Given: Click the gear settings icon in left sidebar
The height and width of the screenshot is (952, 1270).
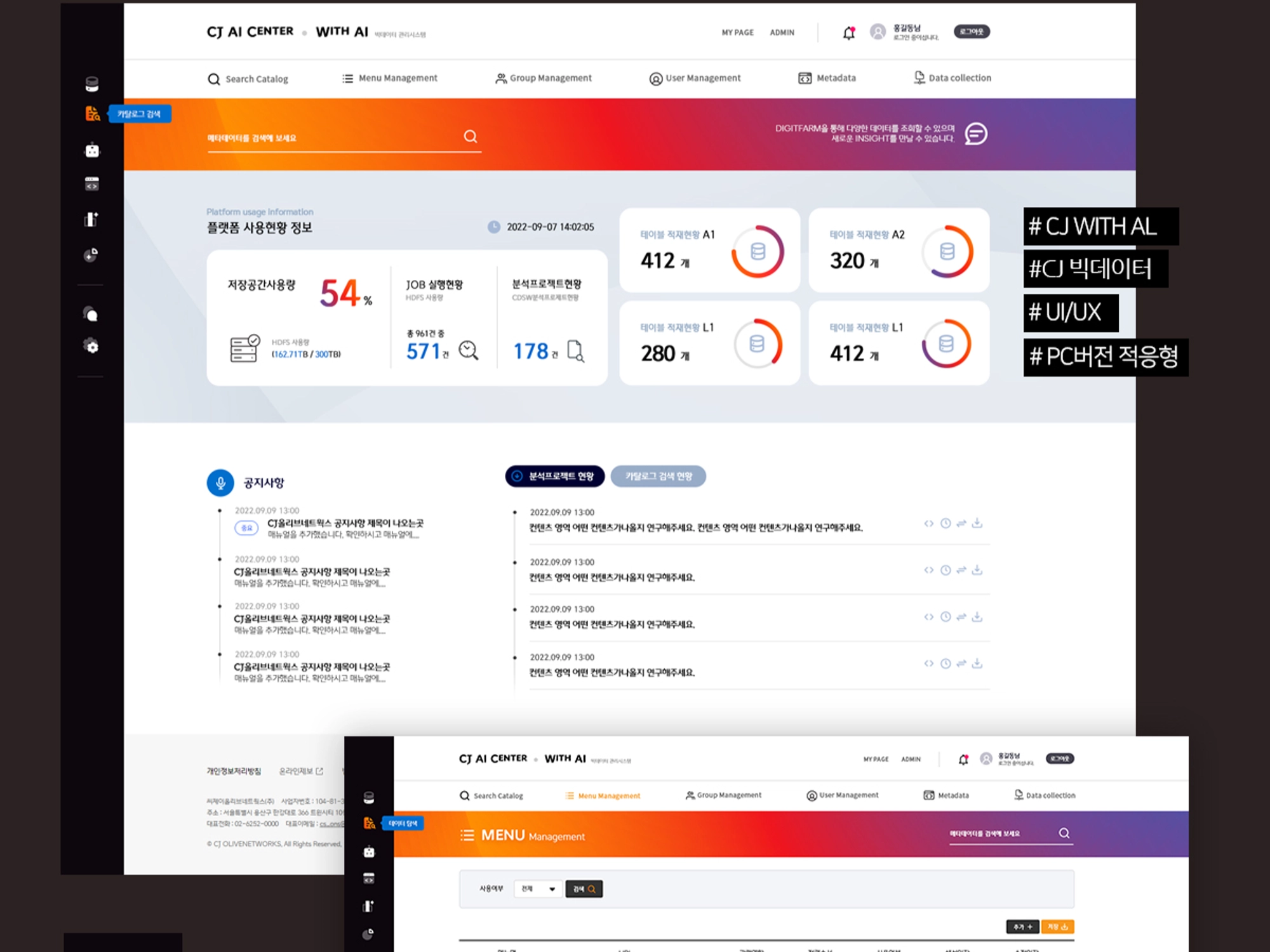Looking at the screenshot, I should click(x=92, y=347).
